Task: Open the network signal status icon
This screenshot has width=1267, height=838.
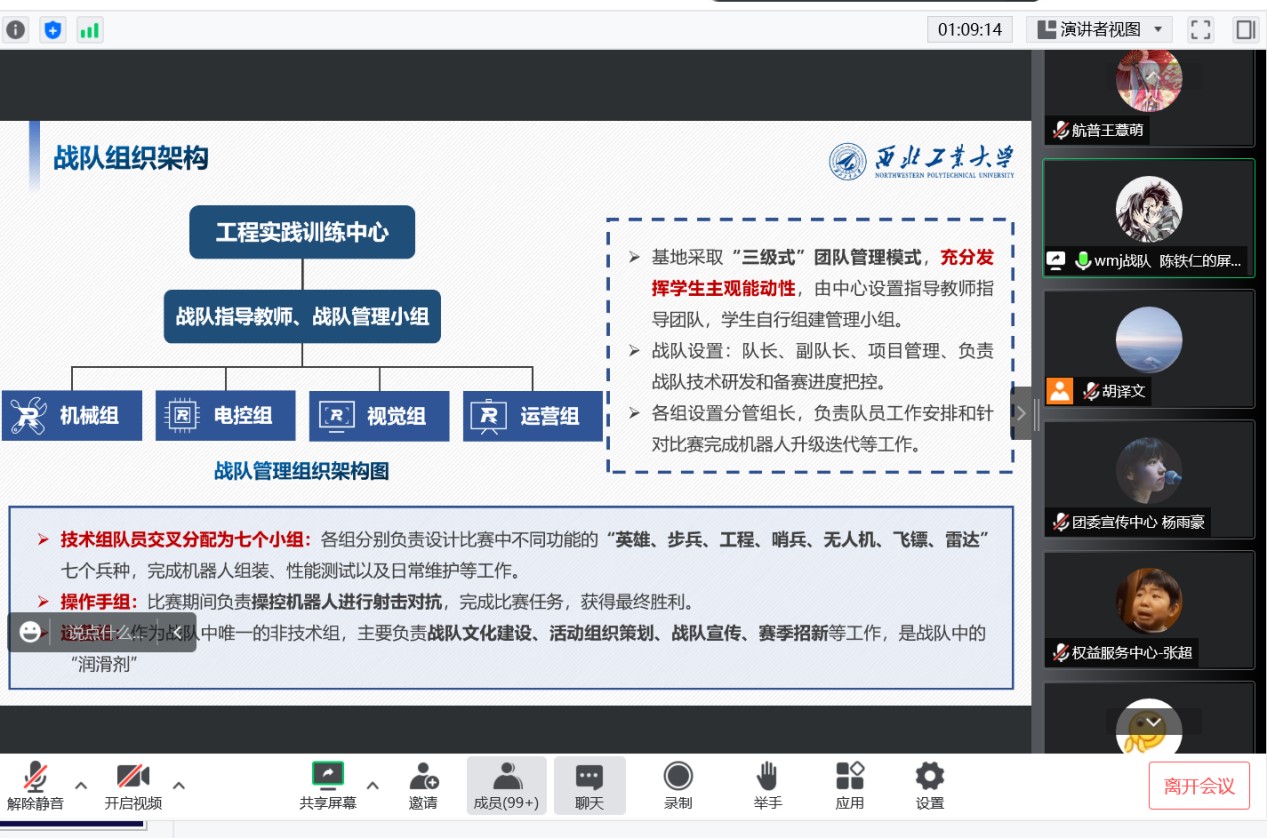Action: [x=90, y=30]
